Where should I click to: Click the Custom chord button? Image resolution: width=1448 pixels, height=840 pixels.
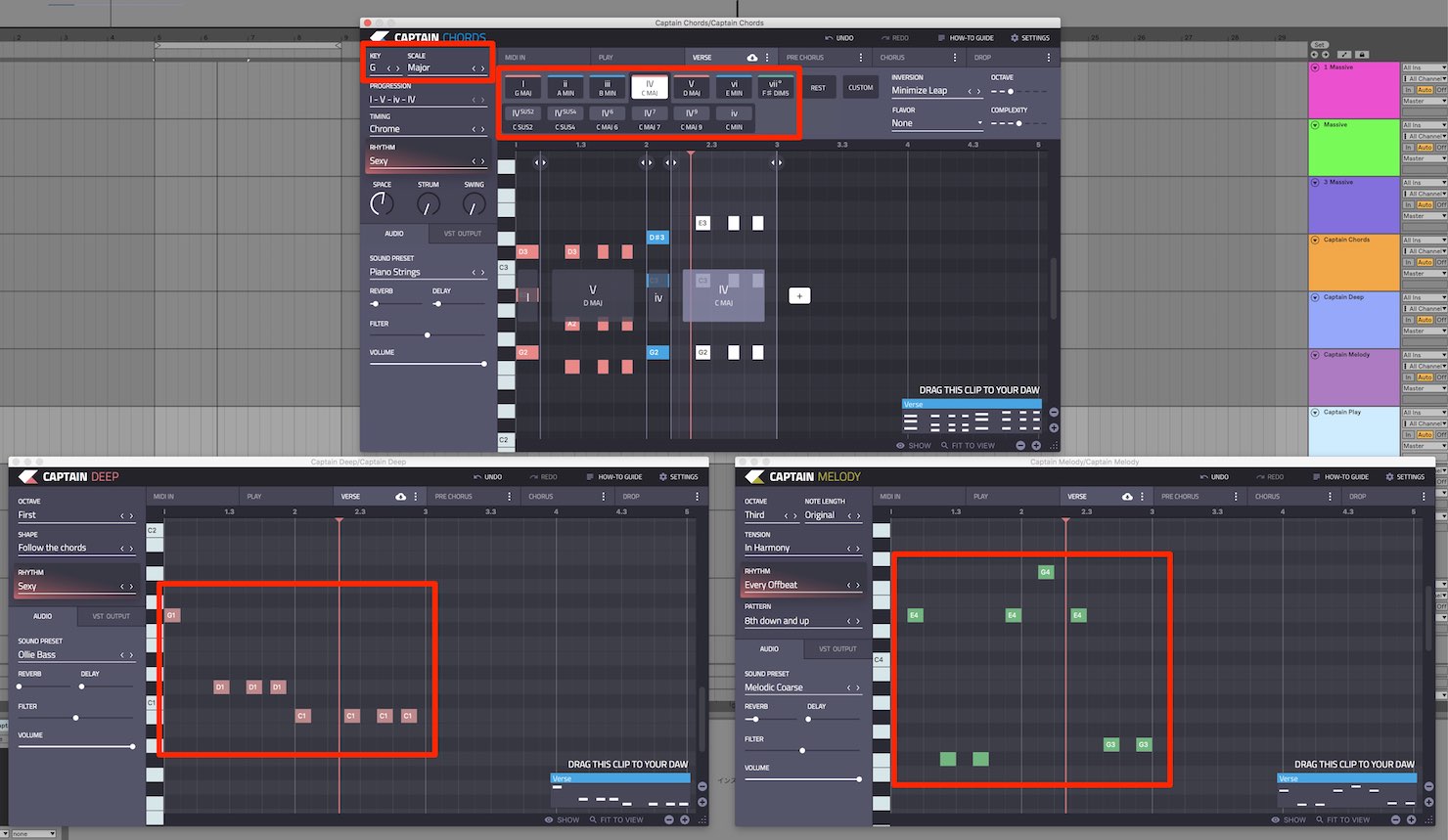pos(861,88)
